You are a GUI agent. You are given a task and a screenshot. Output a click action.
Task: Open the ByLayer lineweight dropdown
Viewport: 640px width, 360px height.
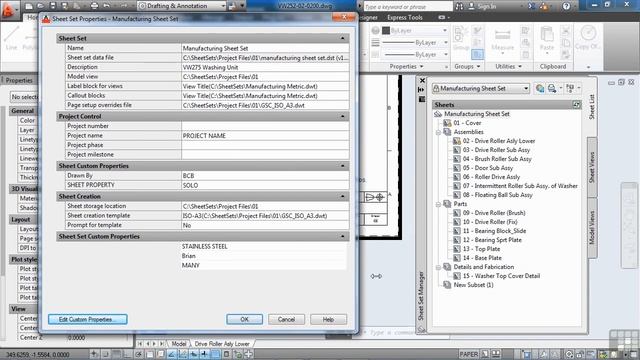(446, 42)
